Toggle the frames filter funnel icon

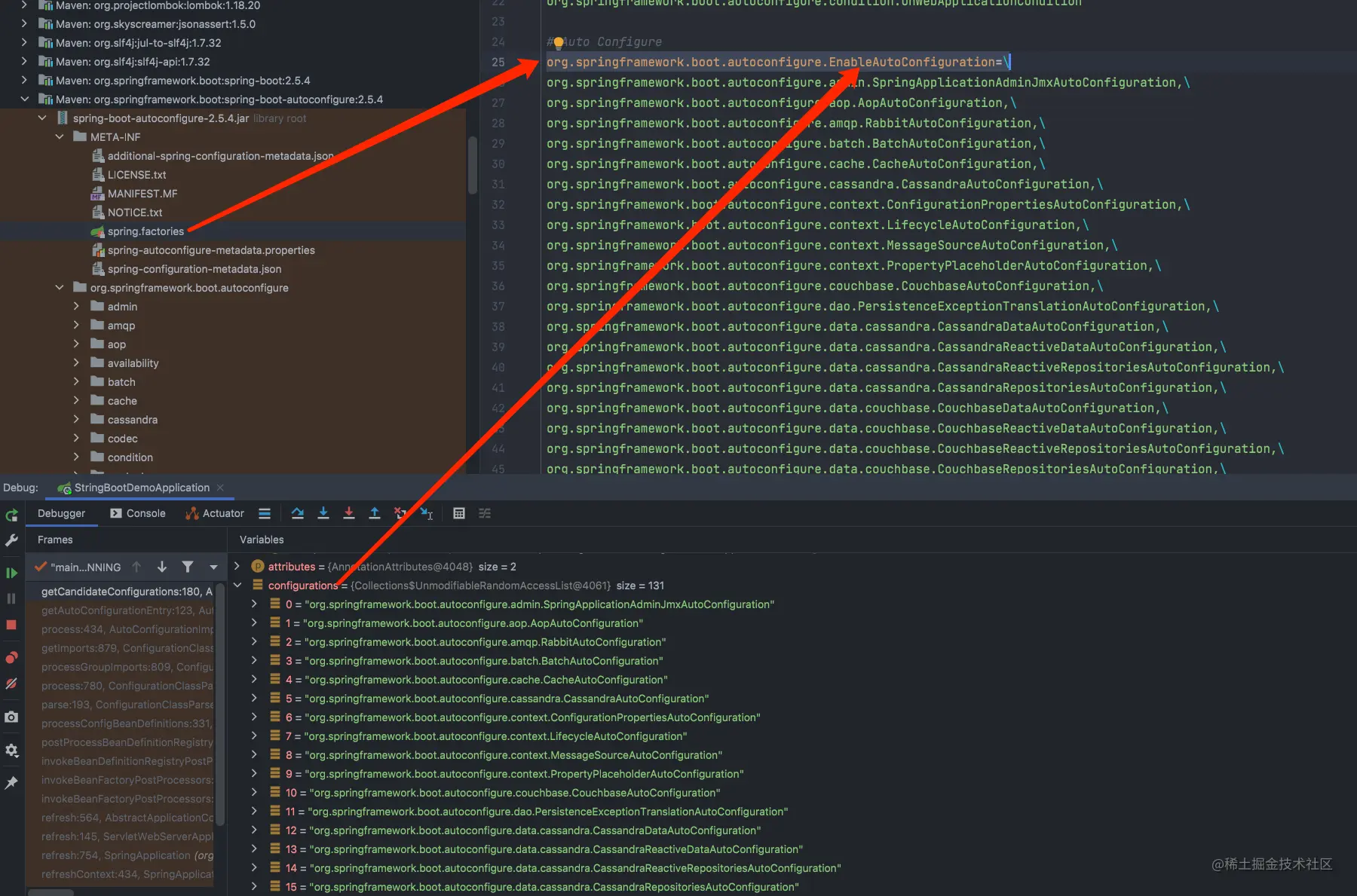tap(188, 567)
